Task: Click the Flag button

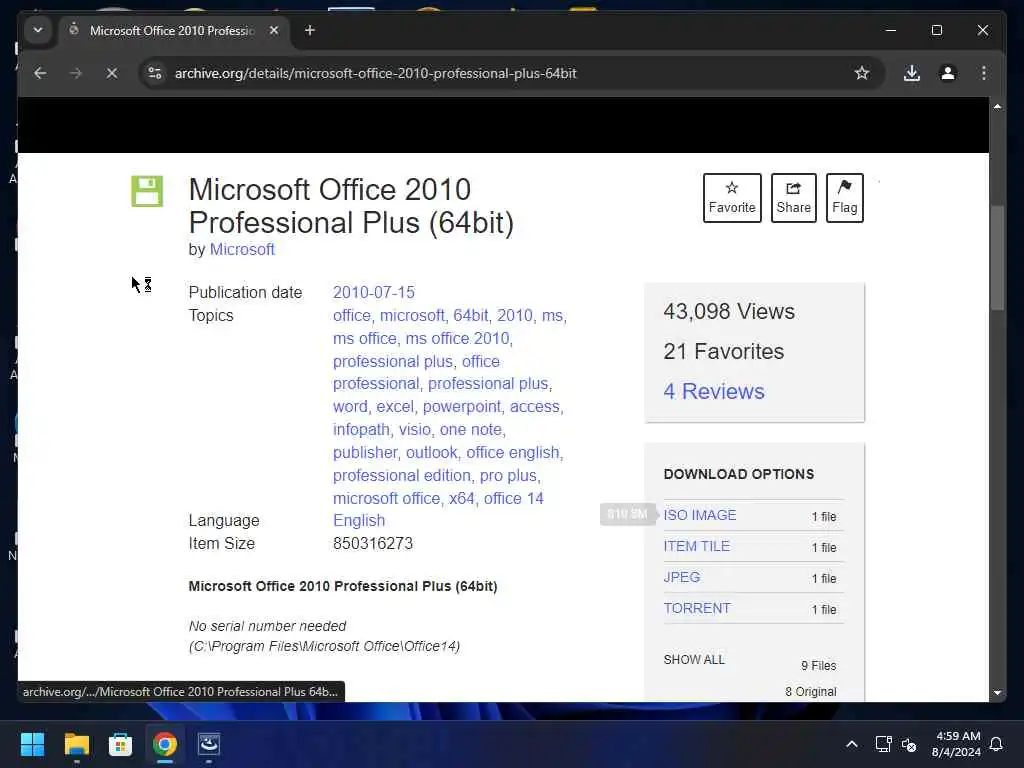Action: pos(844,198)
